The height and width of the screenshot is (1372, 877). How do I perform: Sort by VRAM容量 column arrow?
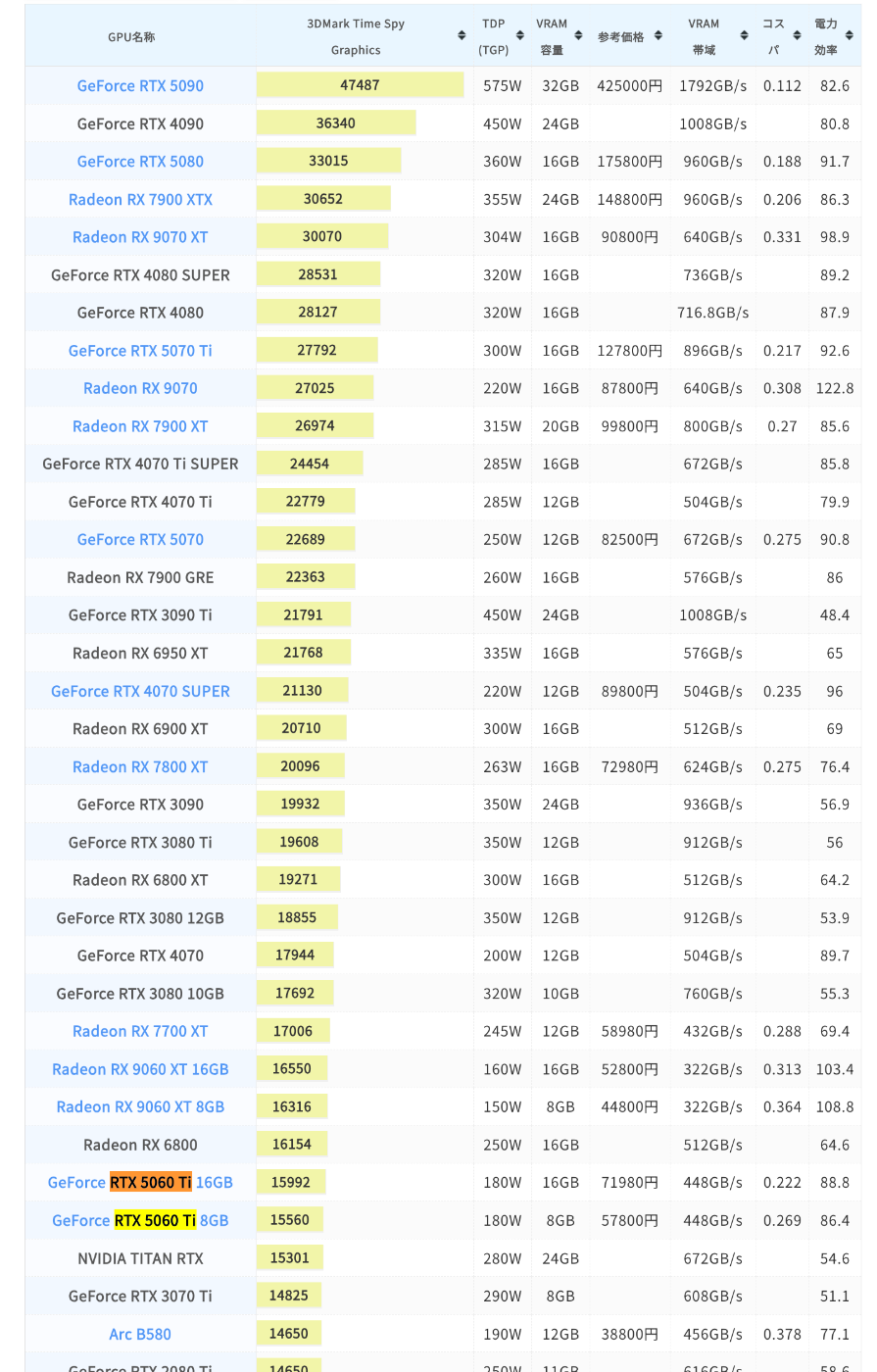pyautogui.click(x=577, y=36)
